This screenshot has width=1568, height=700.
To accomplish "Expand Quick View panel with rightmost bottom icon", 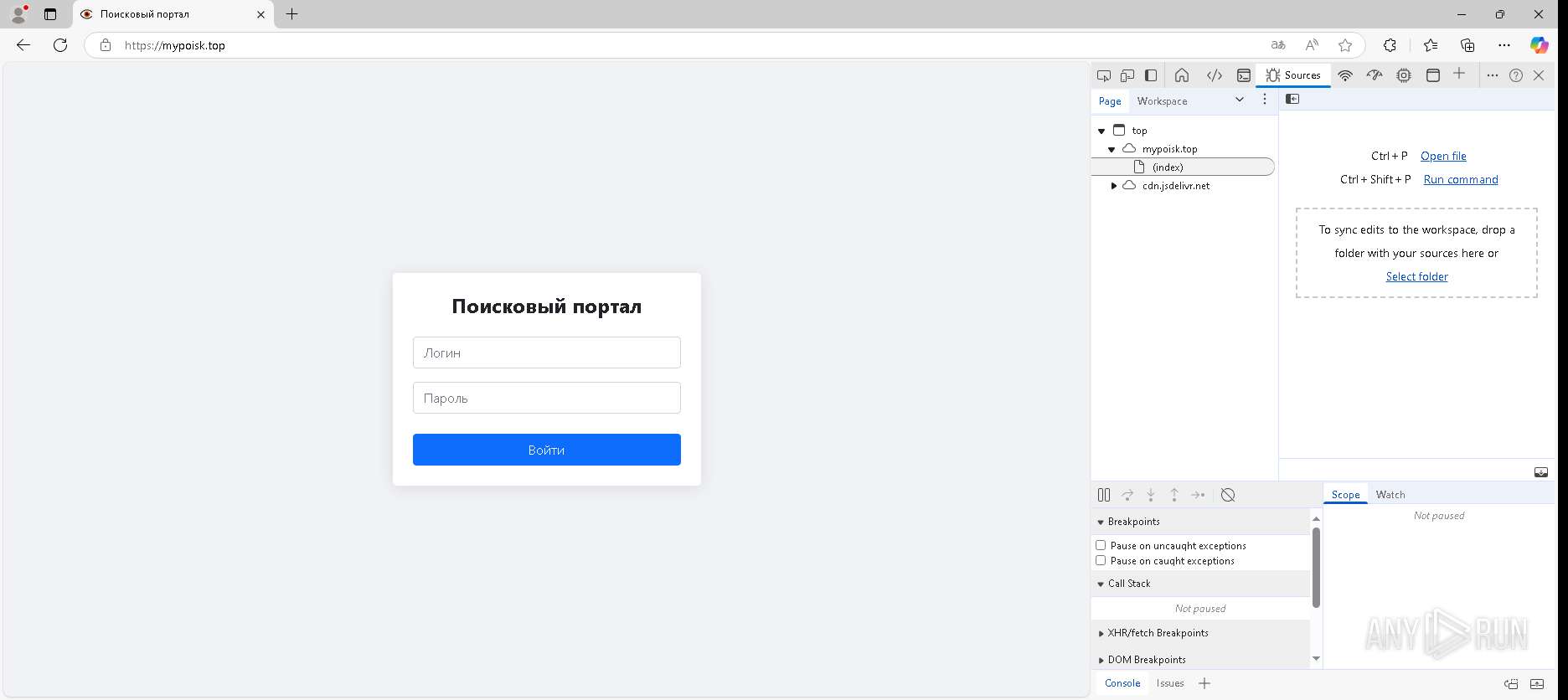I will point(1537,684).
